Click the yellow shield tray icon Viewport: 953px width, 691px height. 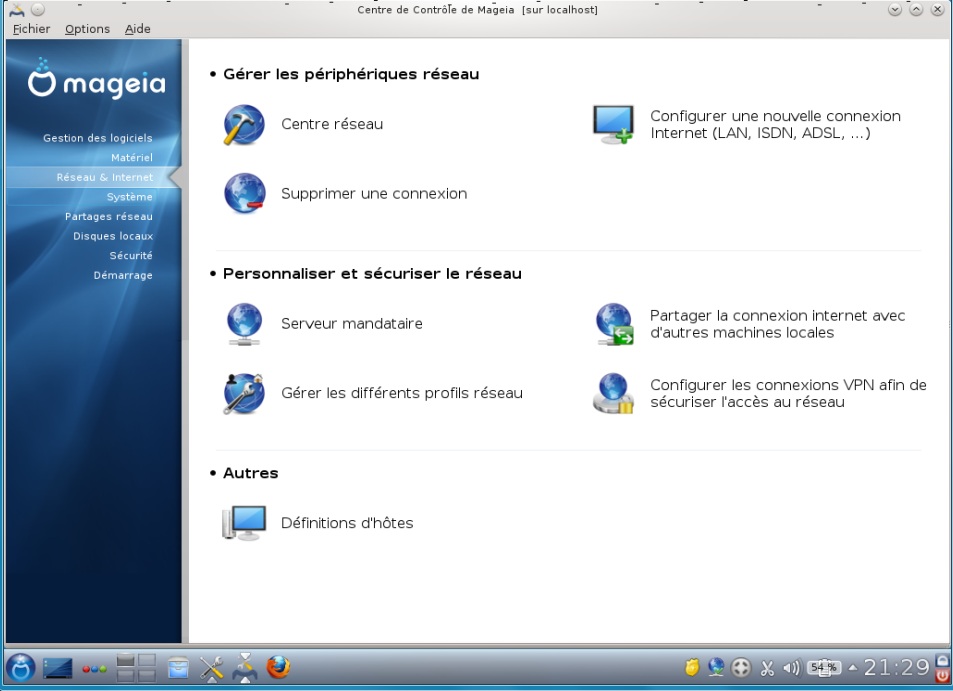[692, 668]
